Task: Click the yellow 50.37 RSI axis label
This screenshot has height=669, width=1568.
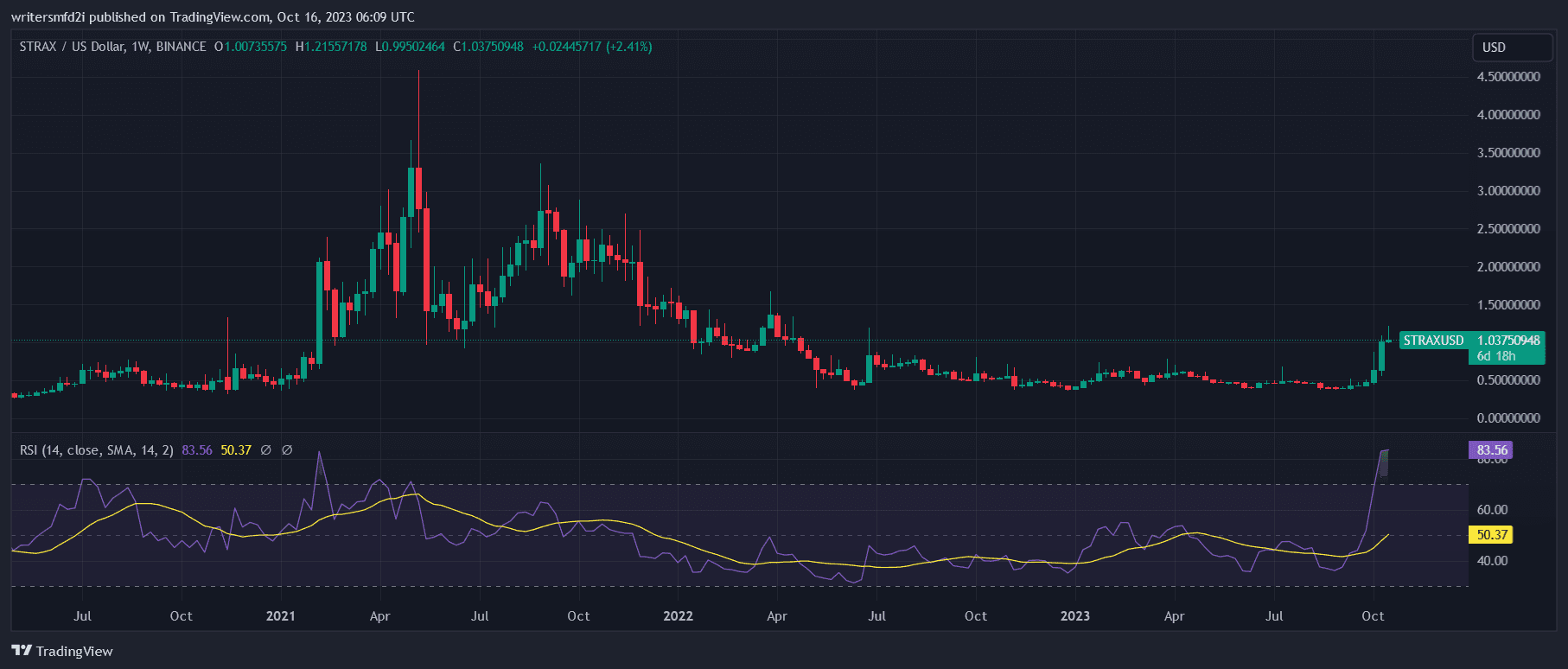Action: pyautogui.click(x=1491, y=535)
